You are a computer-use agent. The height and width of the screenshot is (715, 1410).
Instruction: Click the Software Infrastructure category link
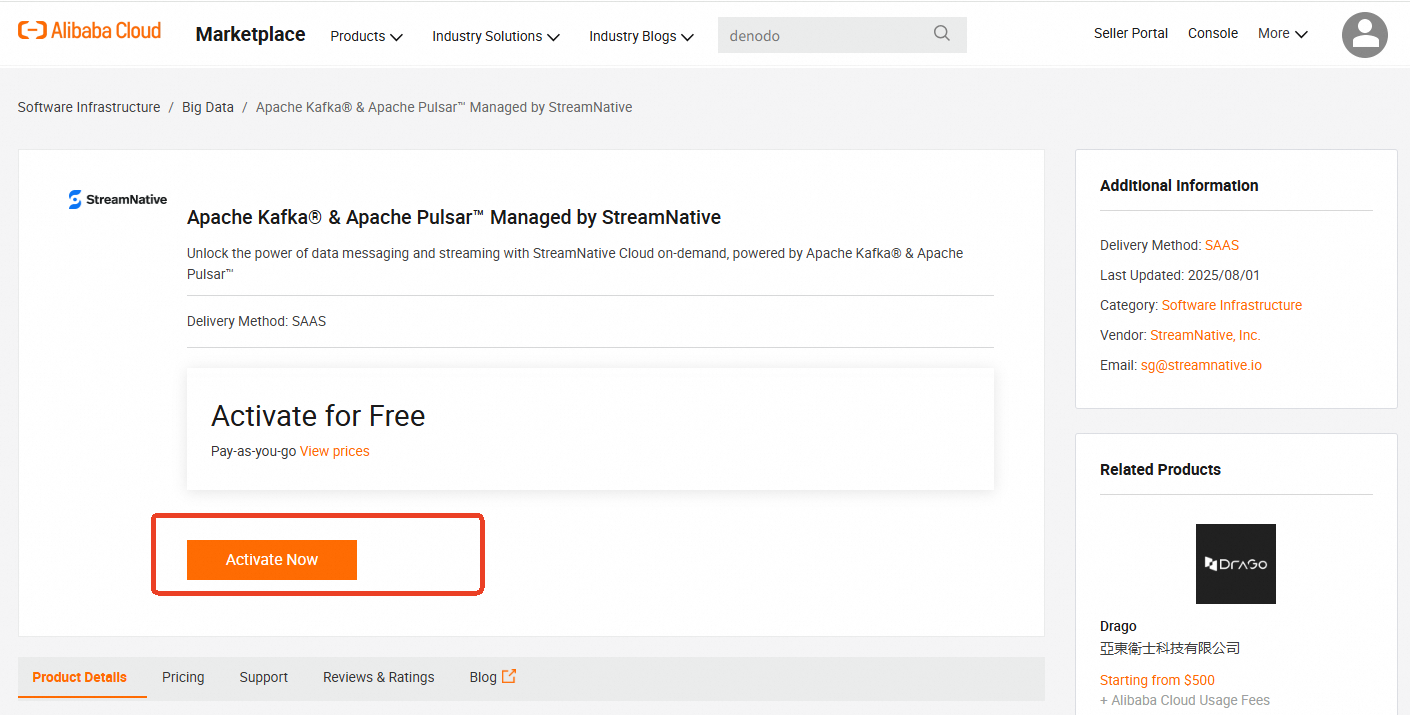click(x=1232, y=305)
